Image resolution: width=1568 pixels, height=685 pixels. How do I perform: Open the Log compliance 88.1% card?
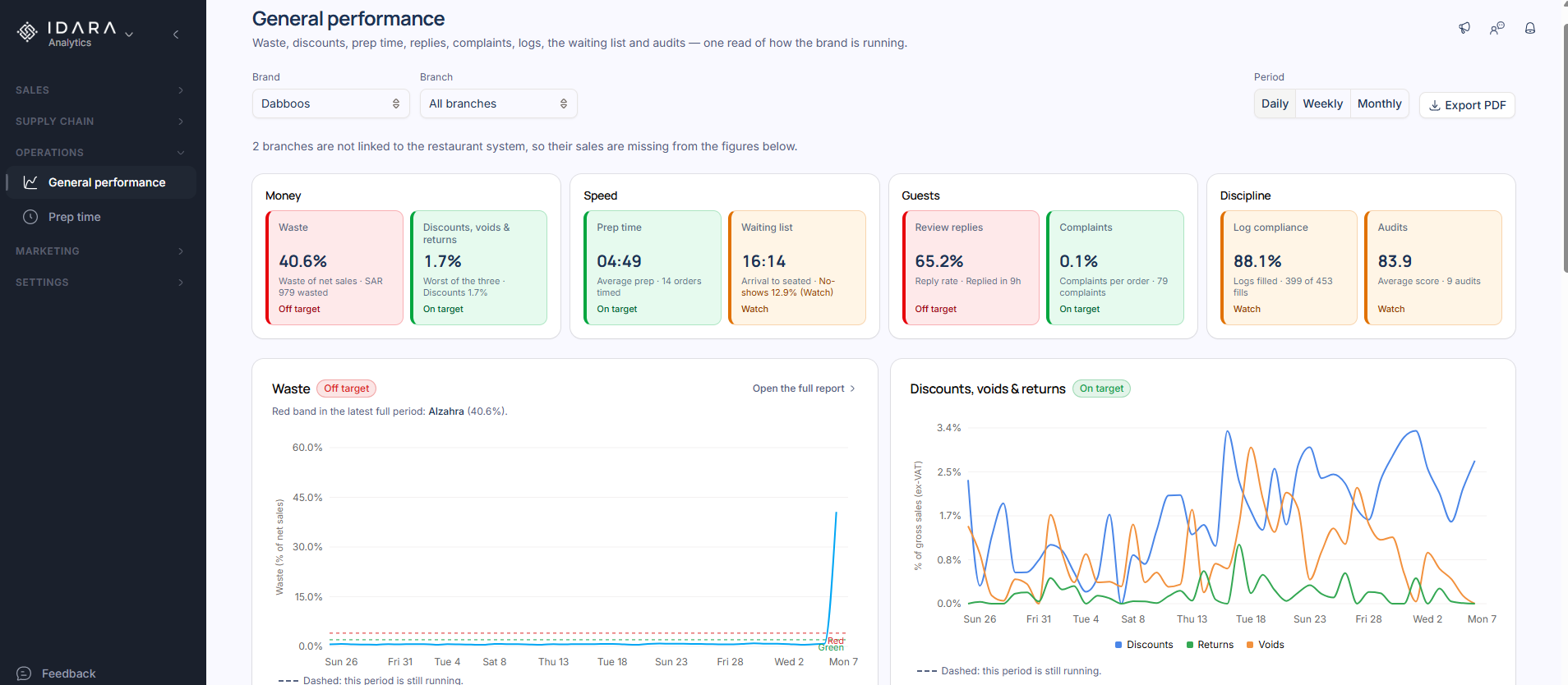point(1289,268)
